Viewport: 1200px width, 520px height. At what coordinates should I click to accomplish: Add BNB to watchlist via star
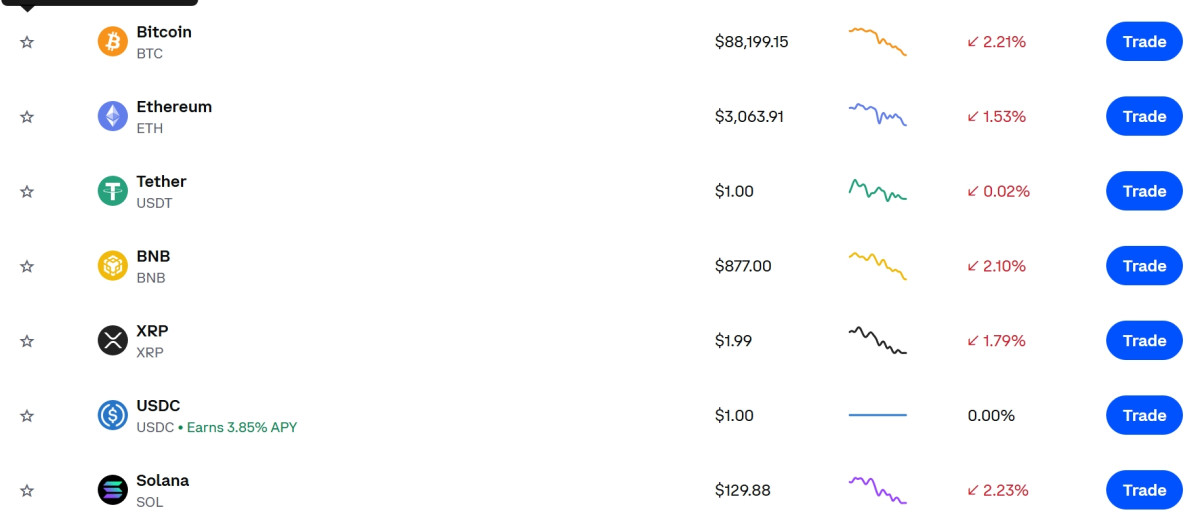[27, 266]
